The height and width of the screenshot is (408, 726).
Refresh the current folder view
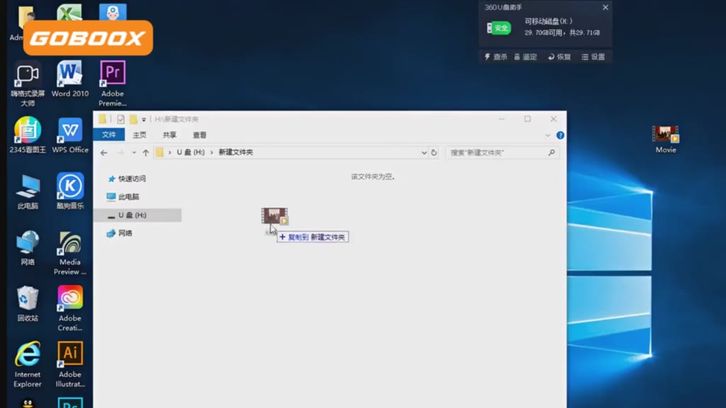434,153
